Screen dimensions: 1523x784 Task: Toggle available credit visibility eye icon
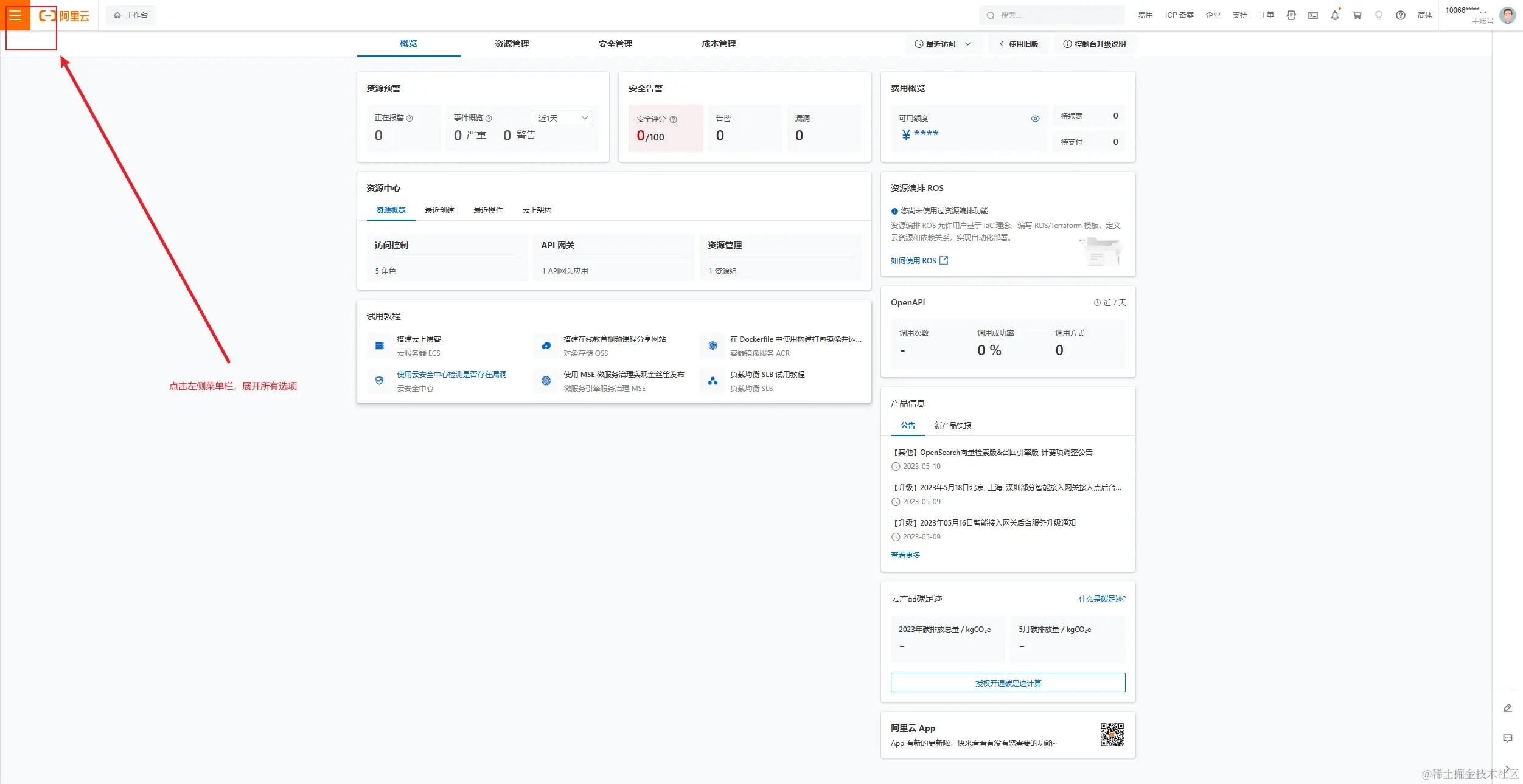pos(1035,119)
